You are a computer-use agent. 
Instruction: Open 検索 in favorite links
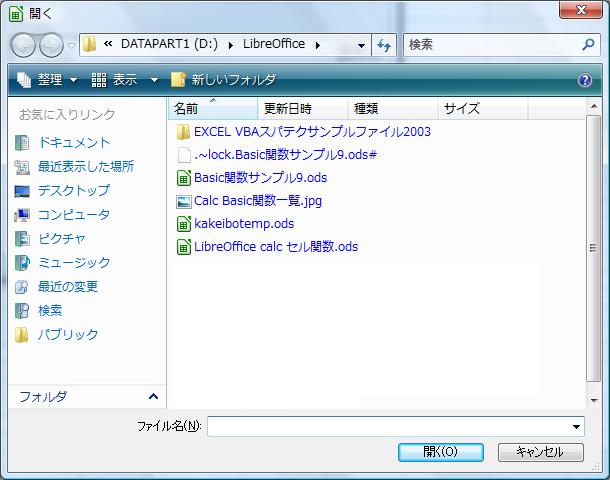(x=50, y=310)
